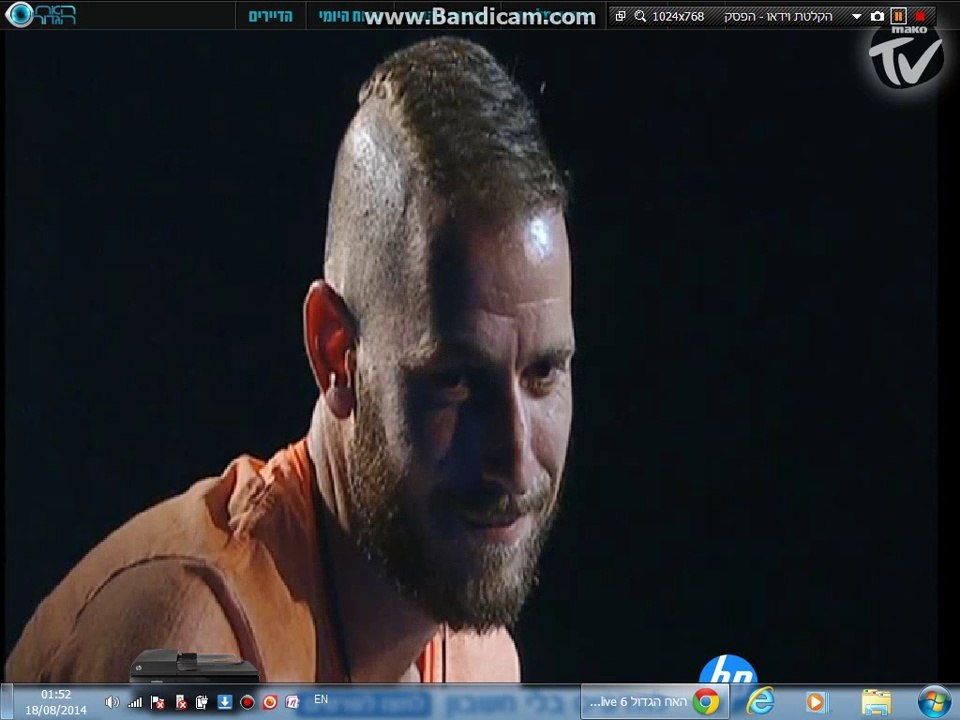This screenshot has height=720, width=960.
Task: Click the power plug tray icon
Action: click(x=201, y=702)
